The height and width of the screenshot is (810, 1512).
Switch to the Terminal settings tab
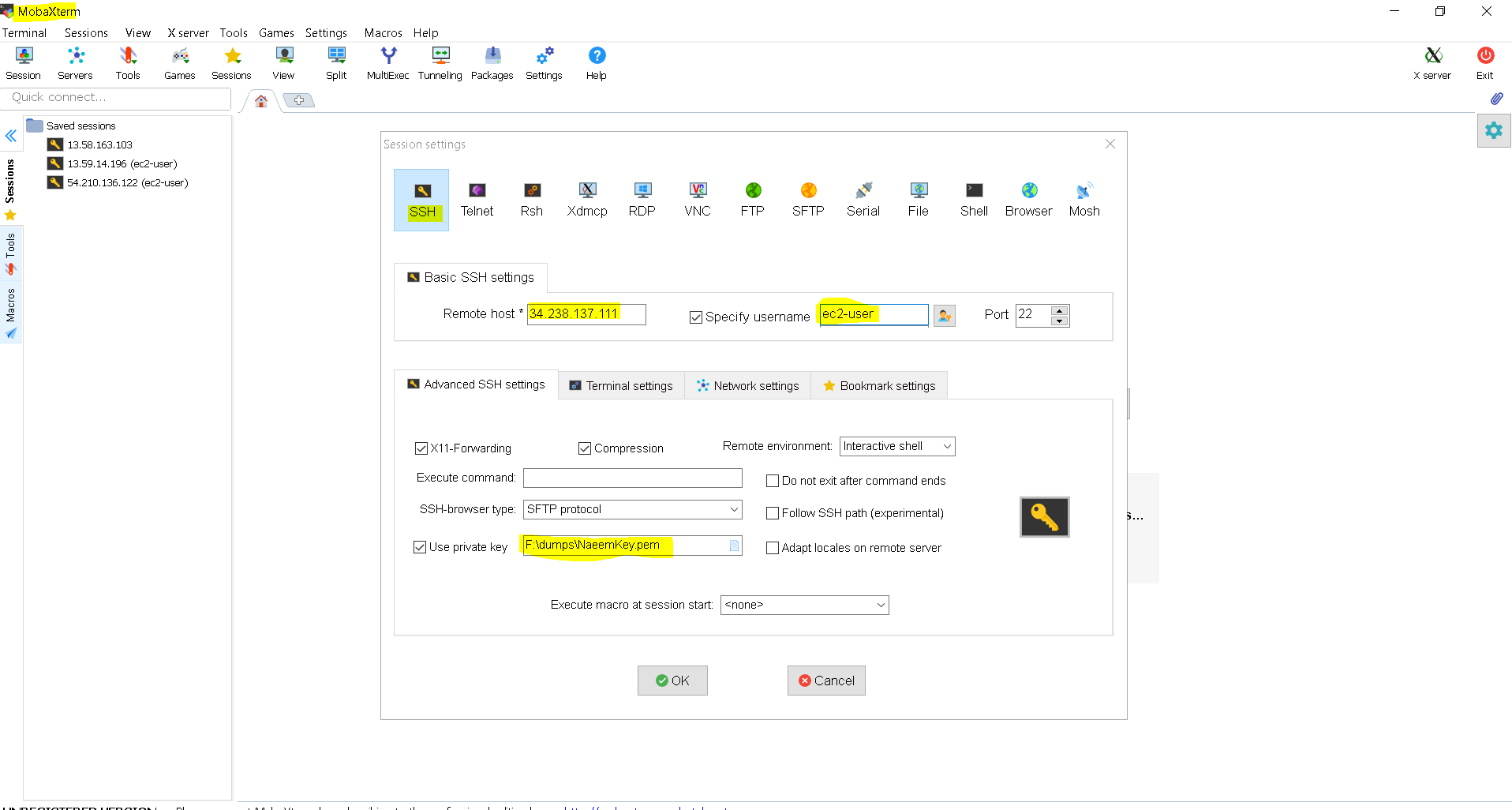click(x=621, y=385)
